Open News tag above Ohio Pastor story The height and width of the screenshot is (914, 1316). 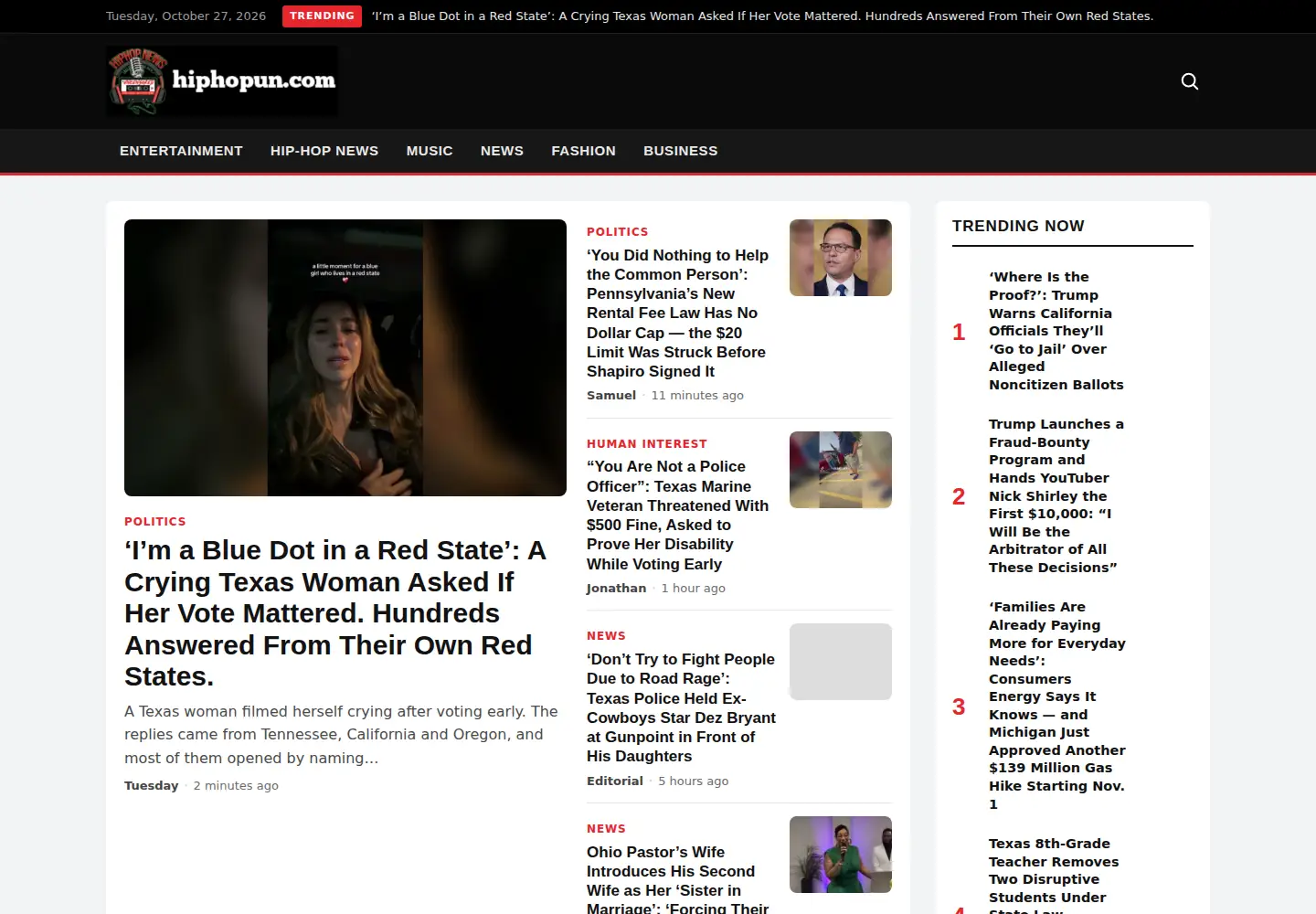(x=606, y=829)
